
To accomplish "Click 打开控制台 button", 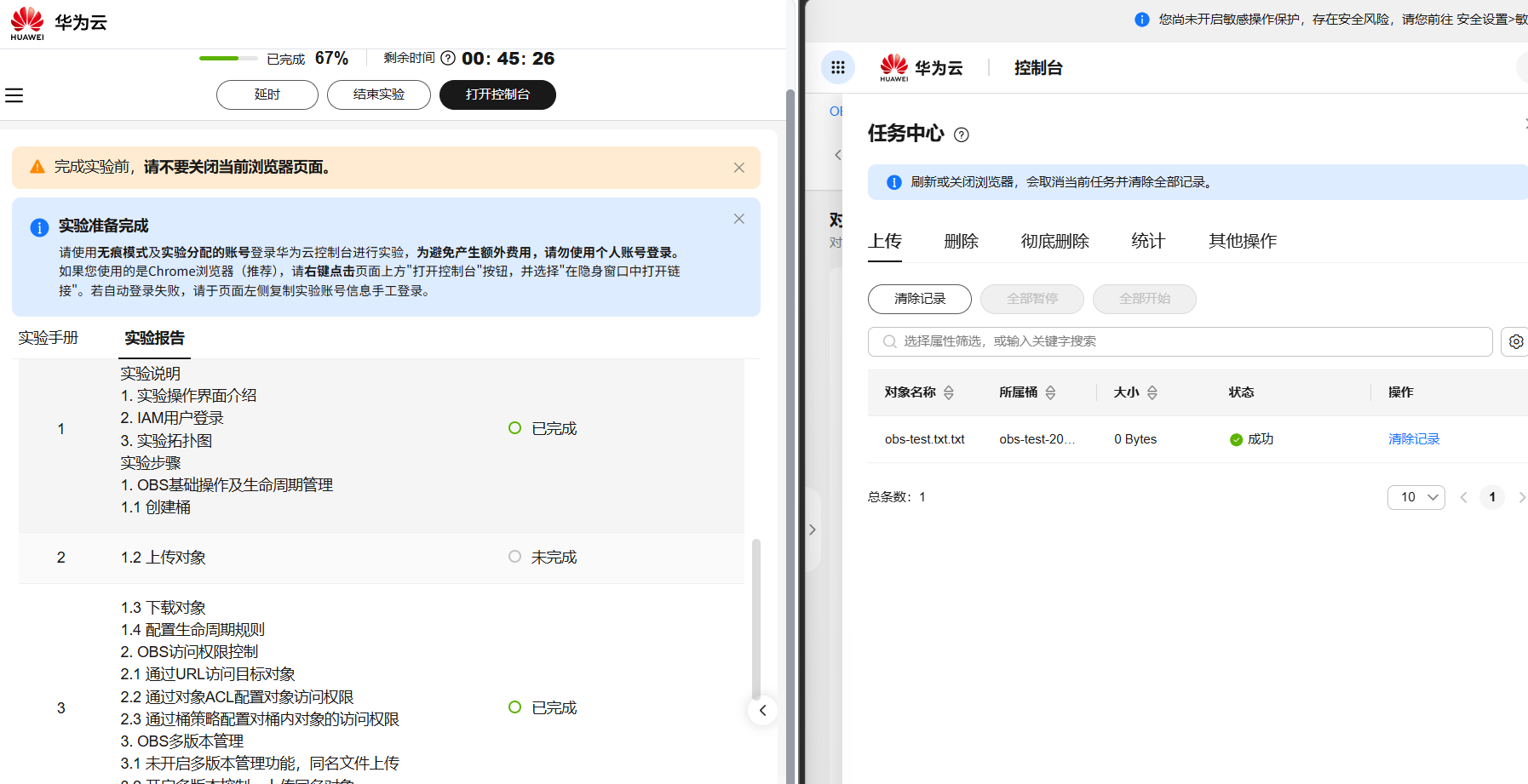I will coord(497,94).
